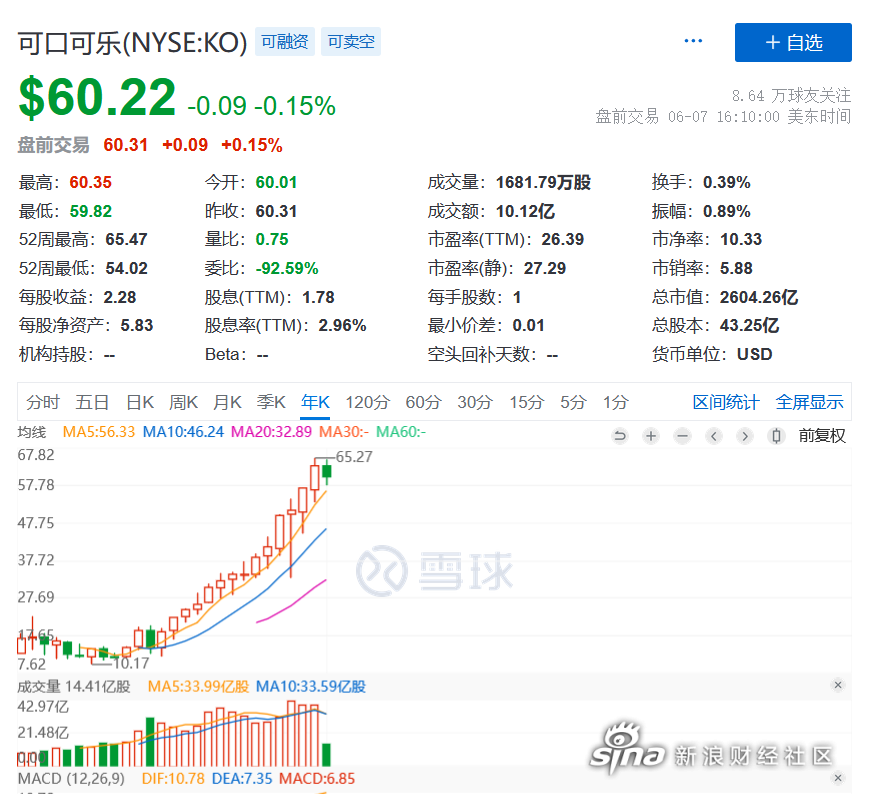Click the MA5:56.33 moving average label

pyautogui.click(x=99, y=432)
